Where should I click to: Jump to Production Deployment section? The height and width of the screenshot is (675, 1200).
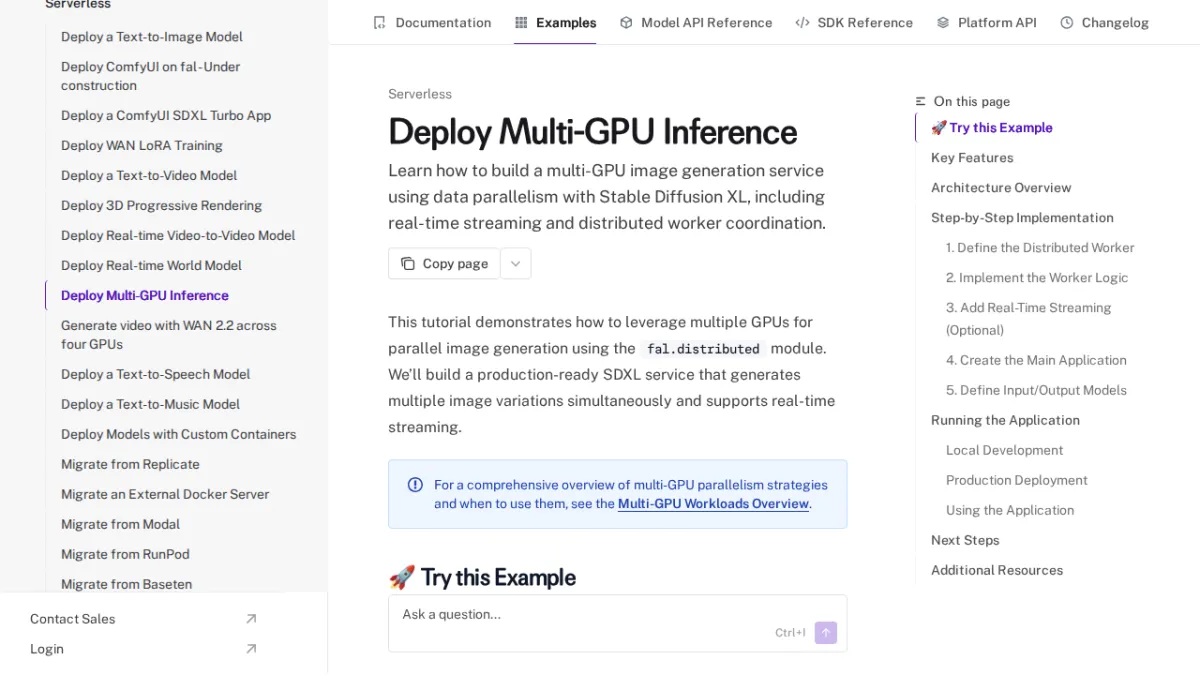pyautogui.click(x=1016, y=480)
